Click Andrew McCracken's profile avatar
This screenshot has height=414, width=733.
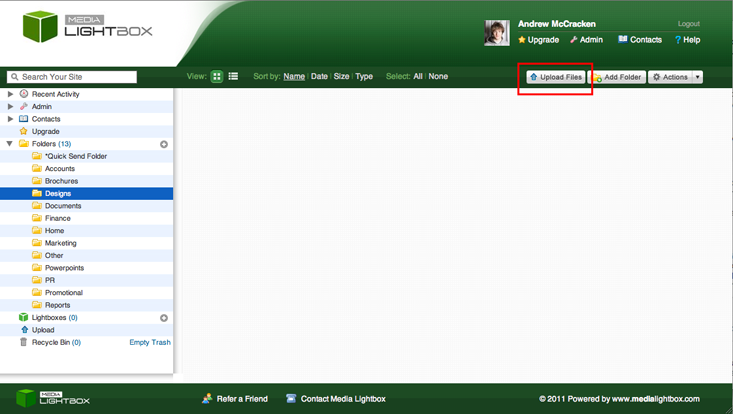[497, 33]
